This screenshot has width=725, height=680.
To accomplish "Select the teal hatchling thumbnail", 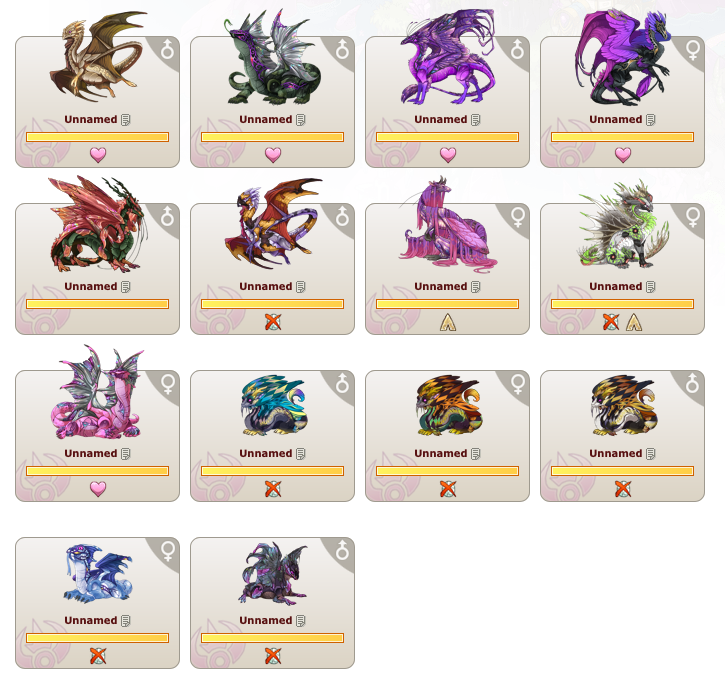I will tap(274, 405).
